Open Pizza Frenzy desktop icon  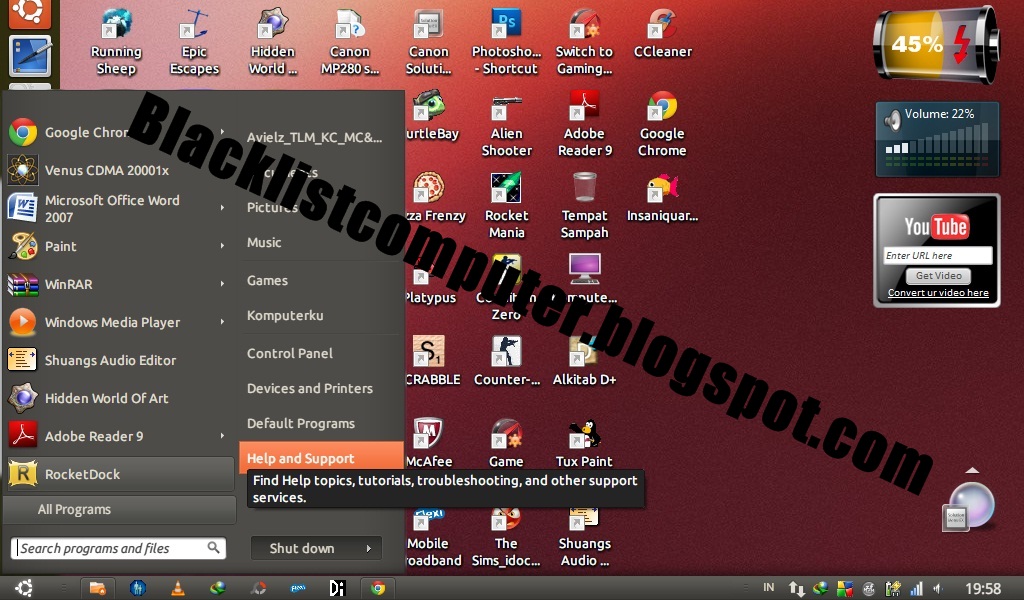coord(434,198)
